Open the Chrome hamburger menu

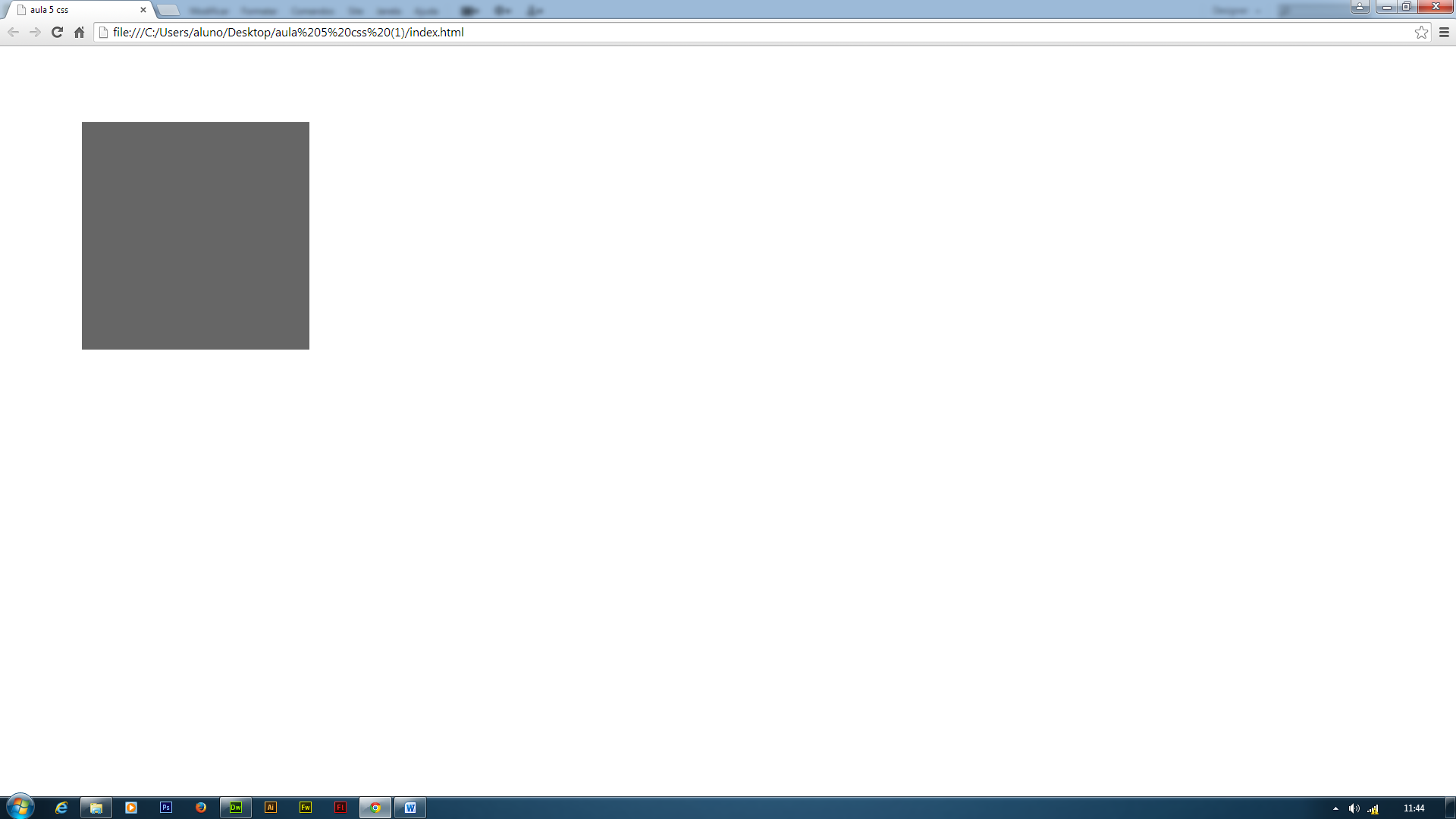click(x=1444, y=32)
